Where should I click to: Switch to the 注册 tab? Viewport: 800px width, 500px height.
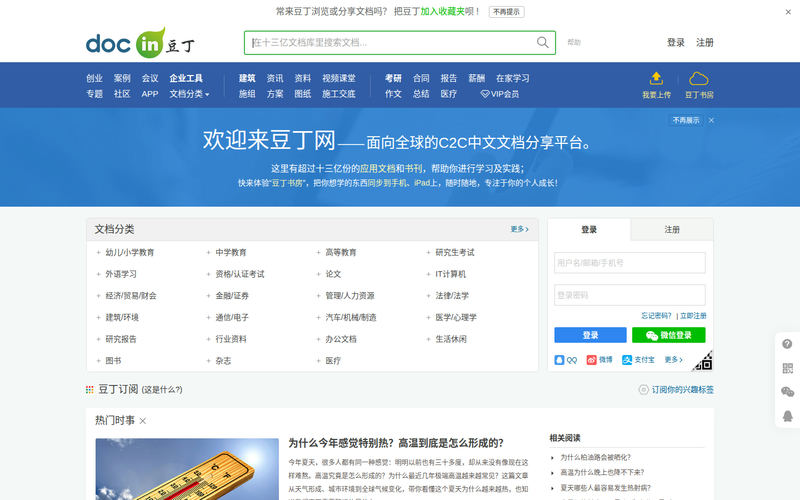click(672, 230)
